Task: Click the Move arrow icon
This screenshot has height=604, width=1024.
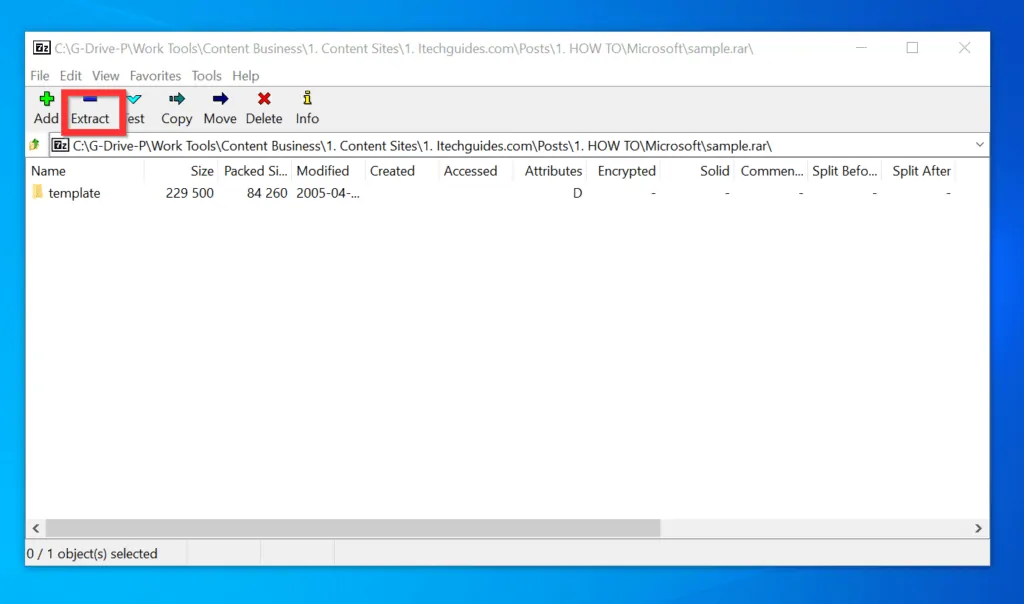Action: (x=220, y=100)
